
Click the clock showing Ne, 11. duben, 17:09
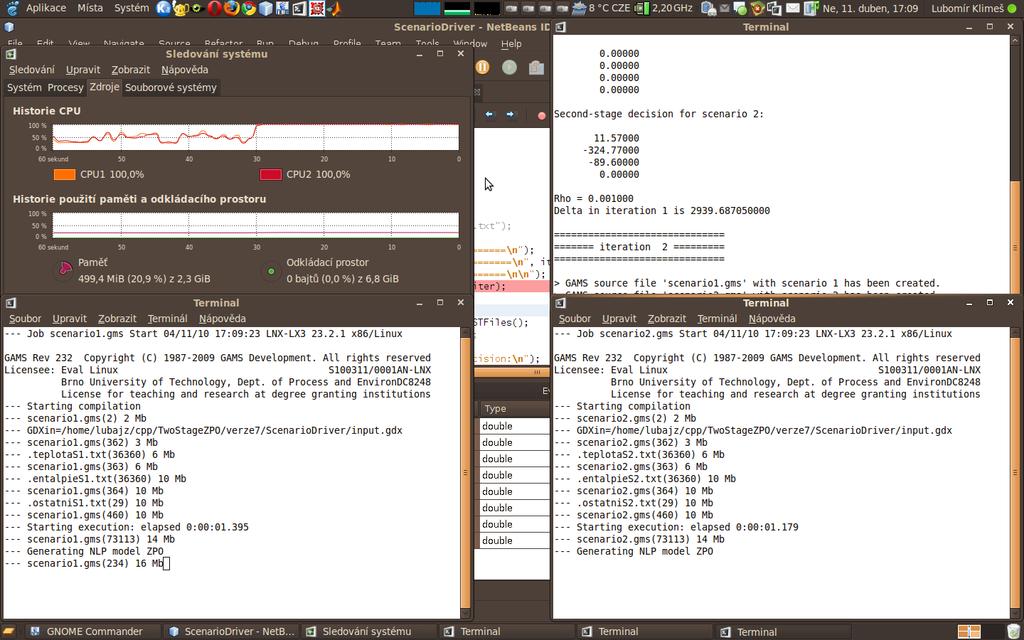(870, 8)
